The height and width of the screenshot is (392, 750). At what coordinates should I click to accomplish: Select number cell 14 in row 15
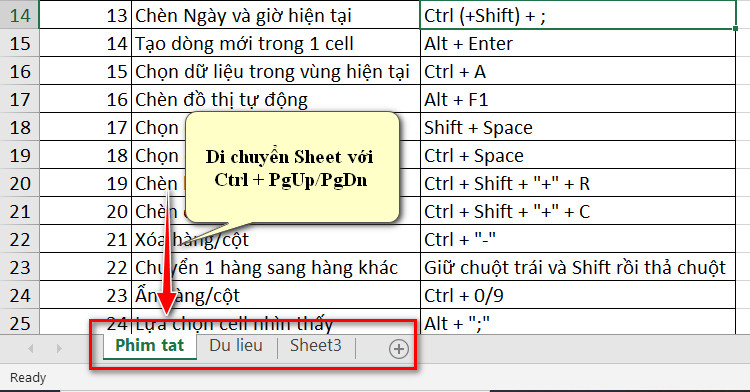click(x=85, y=43)
